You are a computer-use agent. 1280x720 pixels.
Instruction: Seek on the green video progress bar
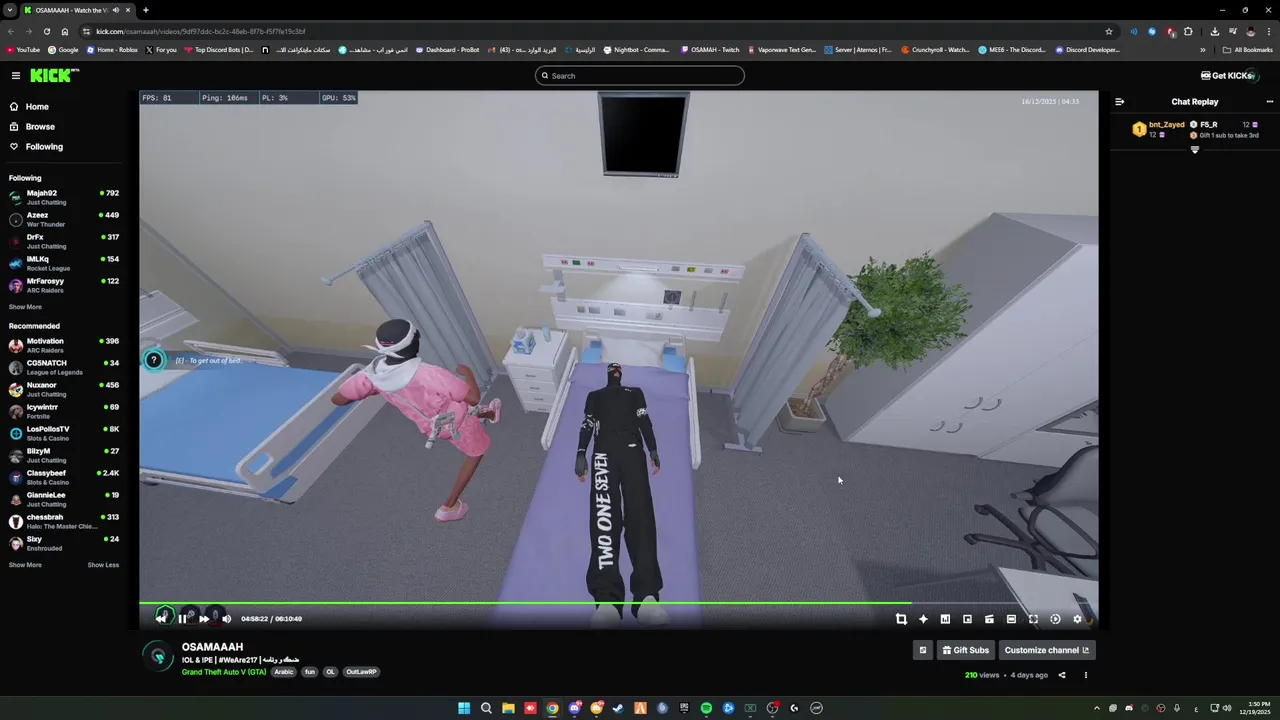[x=618, y=603]
